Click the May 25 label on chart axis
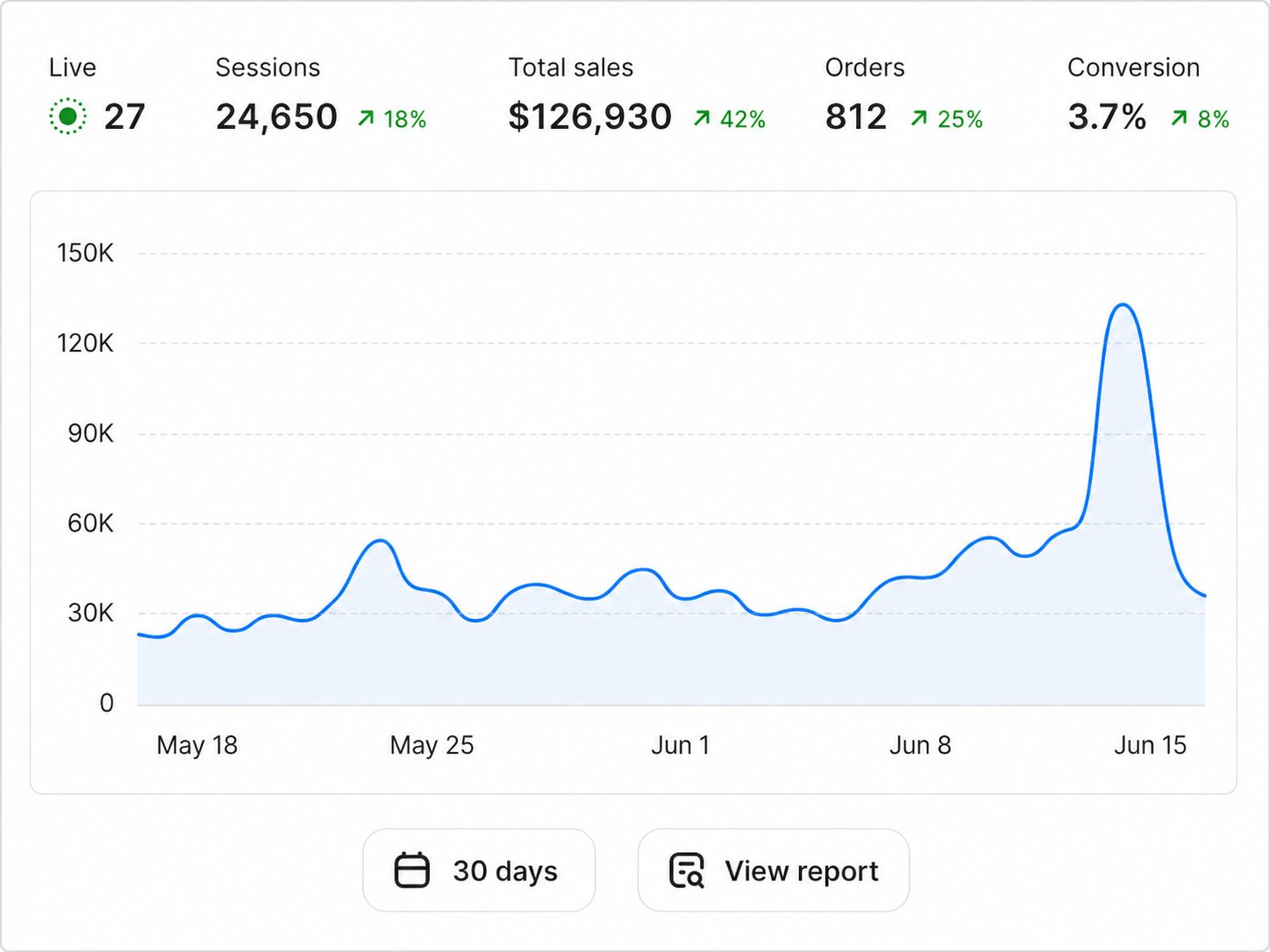The image size is (1270, 952). click(432, 745)
